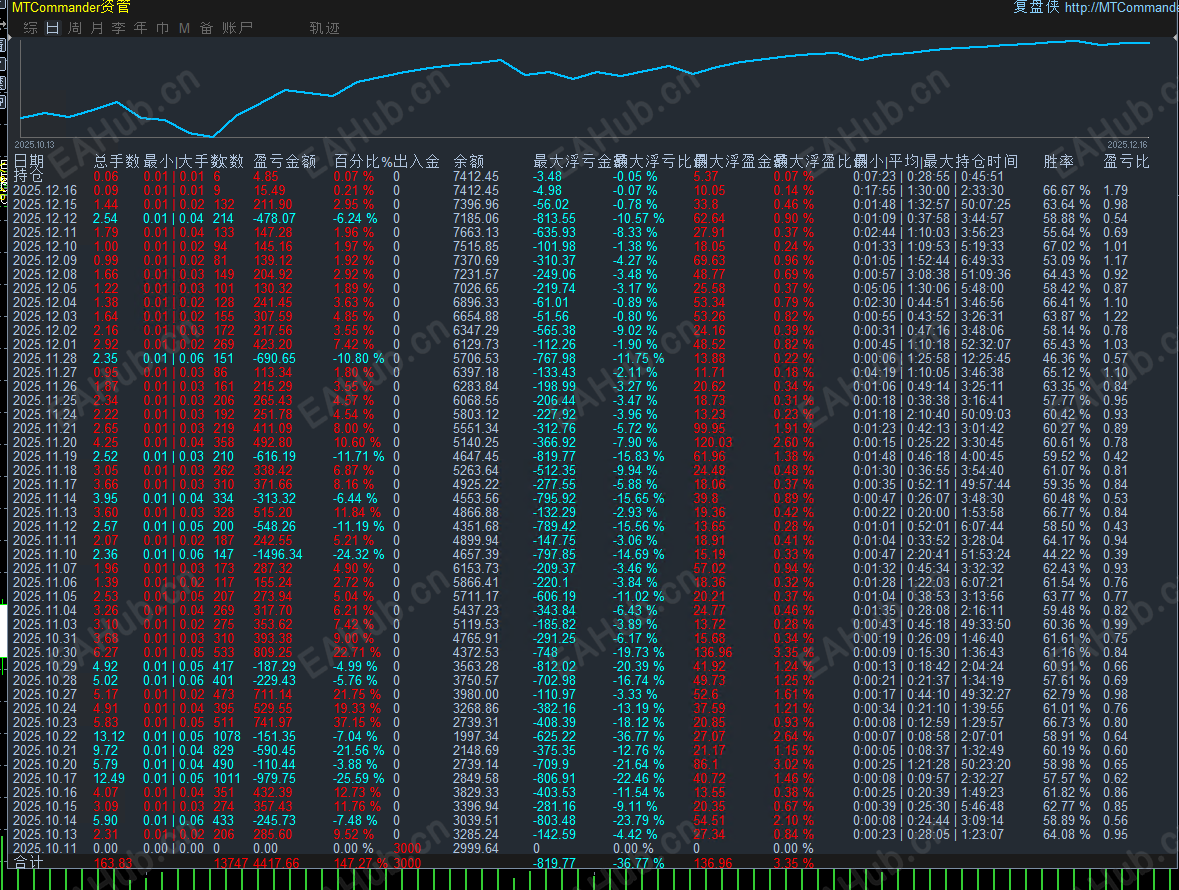Viewport: 1179px width, 890px height.
Task: Open the http://MTCommander URL link
Action: (1121, 7)
